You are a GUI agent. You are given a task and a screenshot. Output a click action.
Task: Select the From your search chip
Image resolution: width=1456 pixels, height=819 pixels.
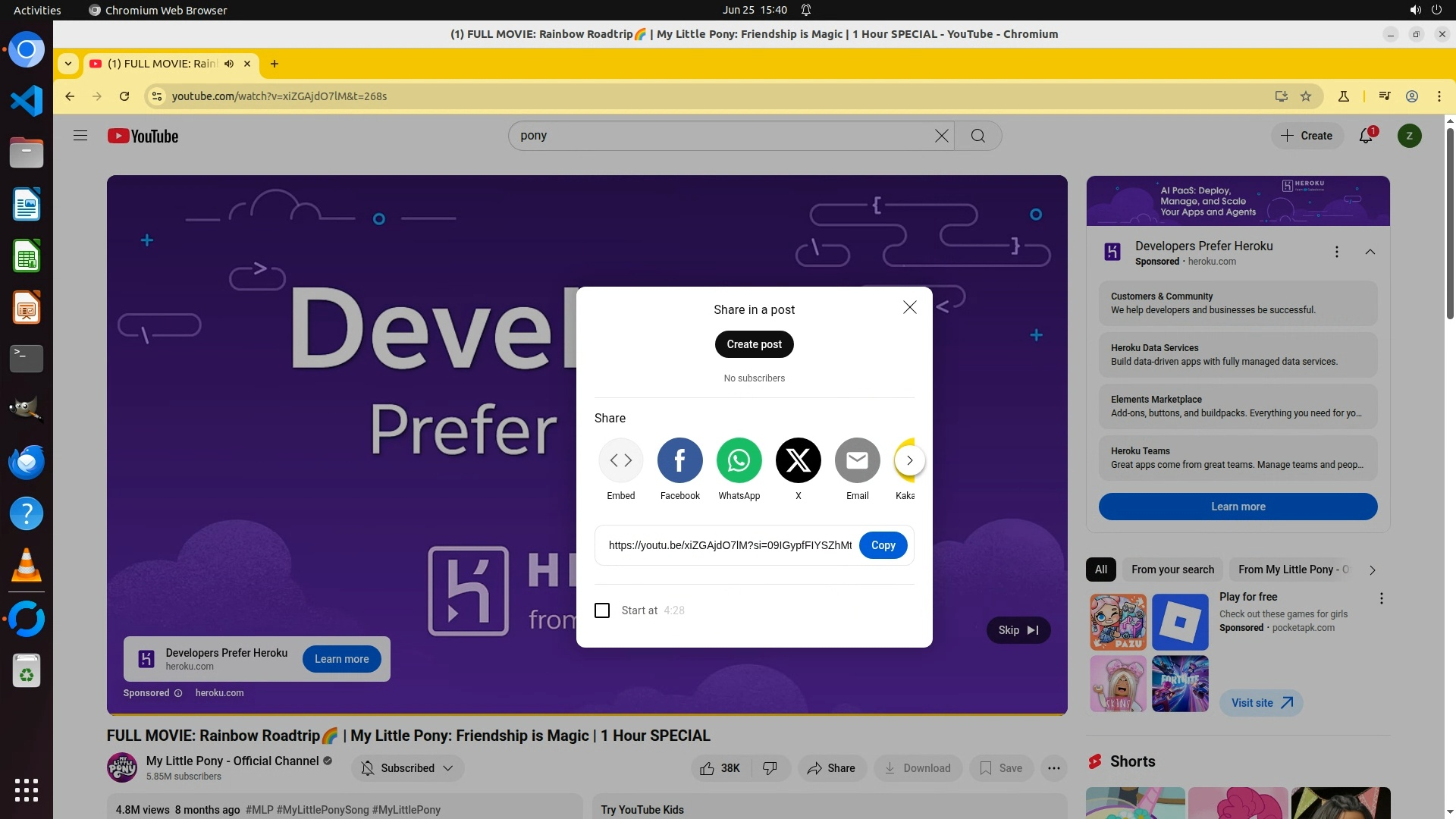click(1172, 570)
